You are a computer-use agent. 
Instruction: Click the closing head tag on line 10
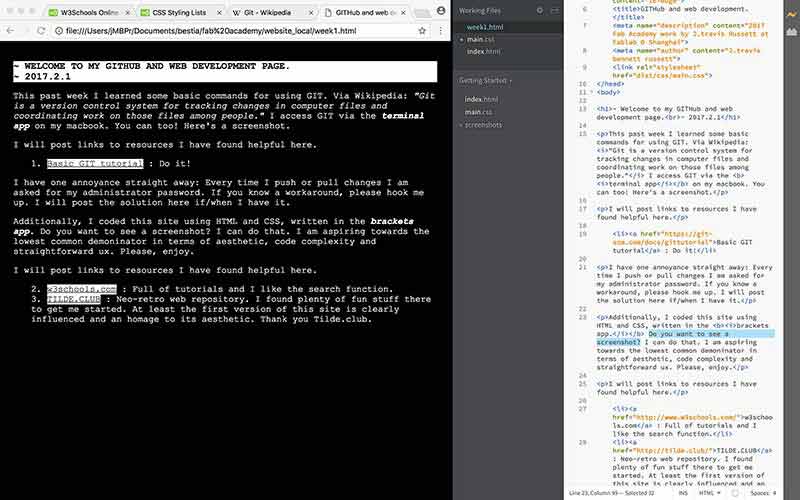tap(610, 84)
